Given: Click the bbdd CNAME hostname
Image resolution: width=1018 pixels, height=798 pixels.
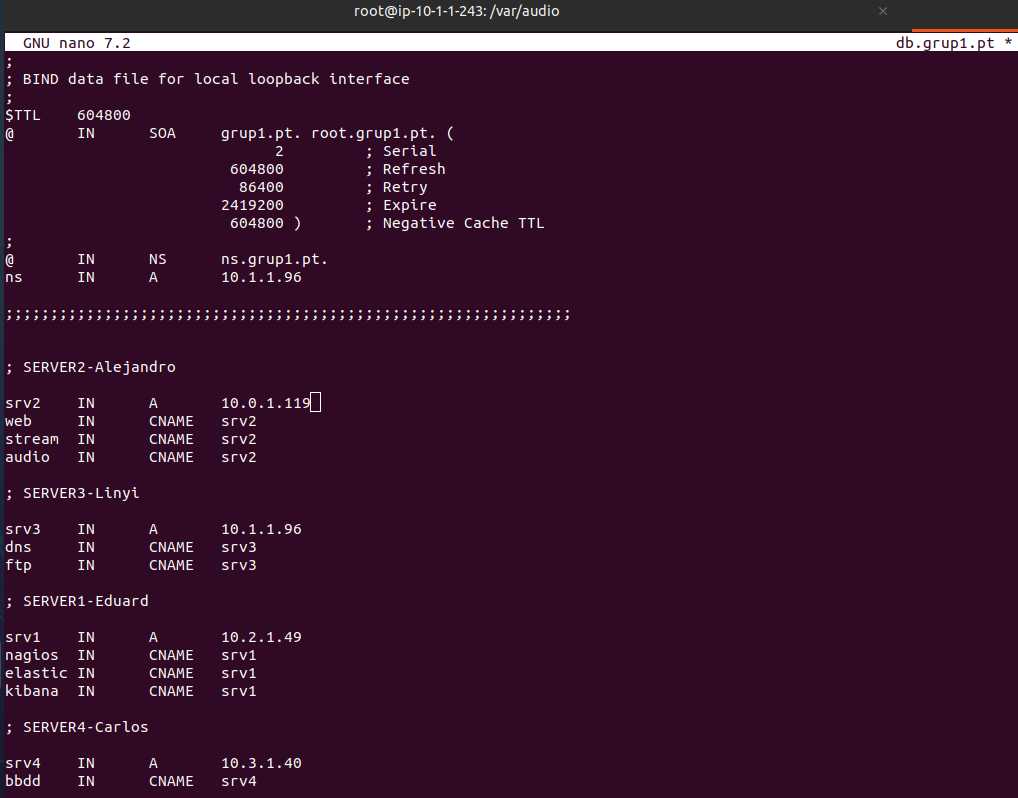Looking at the screenshot, I should [x=23, y=781].
